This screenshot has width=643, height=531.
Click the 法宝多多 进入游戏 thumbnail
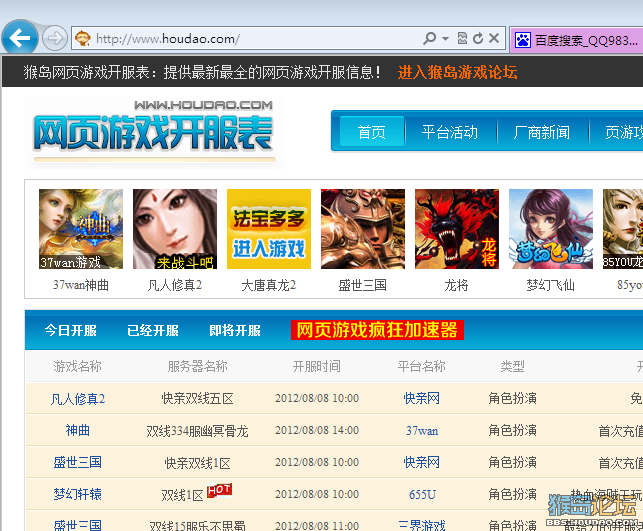click(269, 229)
